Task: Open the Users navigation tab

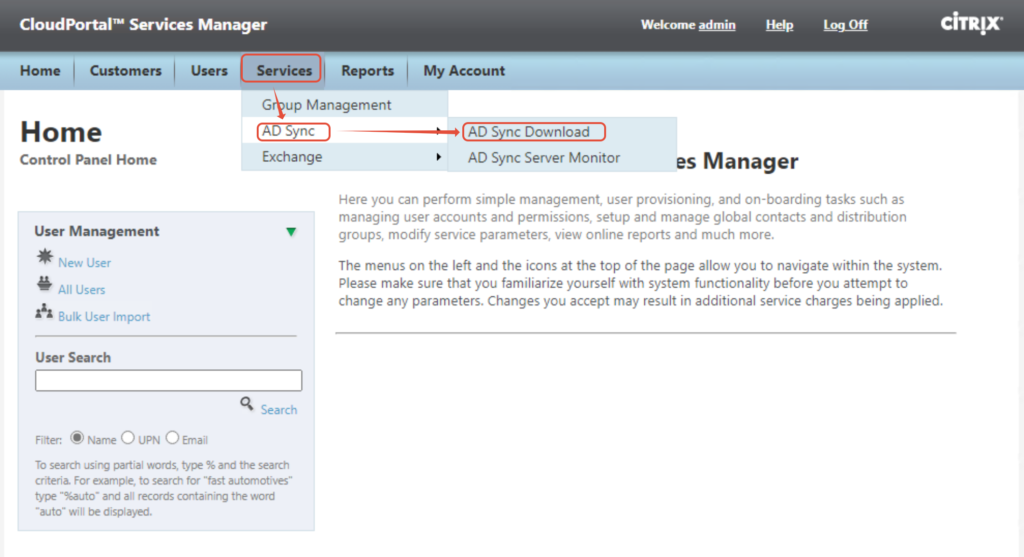Action: tap(209, 71)
